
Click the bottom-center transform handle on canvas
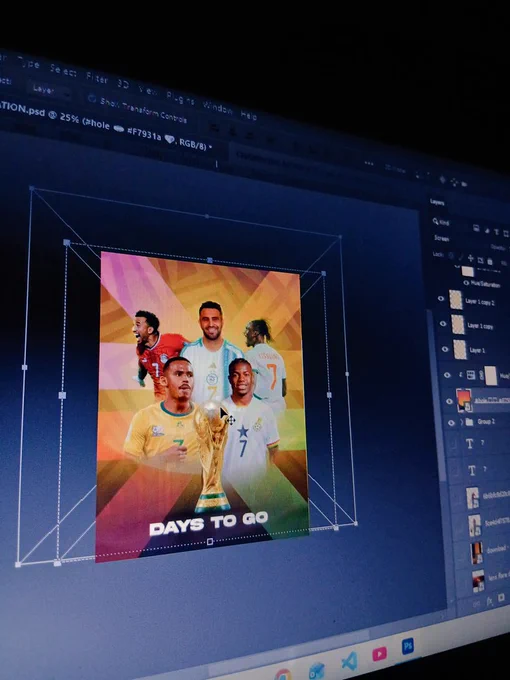click(x=210, y=541)
